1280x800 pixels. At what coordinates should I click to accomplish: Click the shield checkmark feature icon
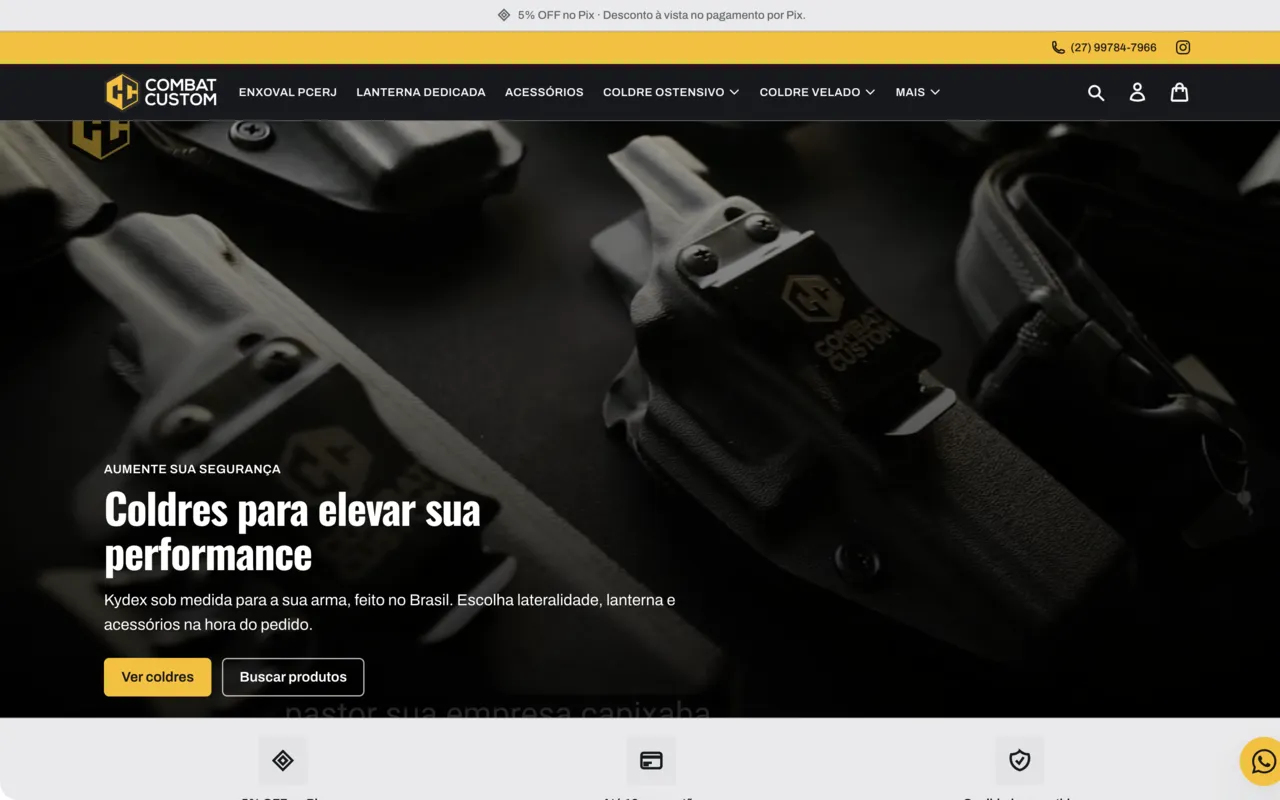pos(1020,761)
